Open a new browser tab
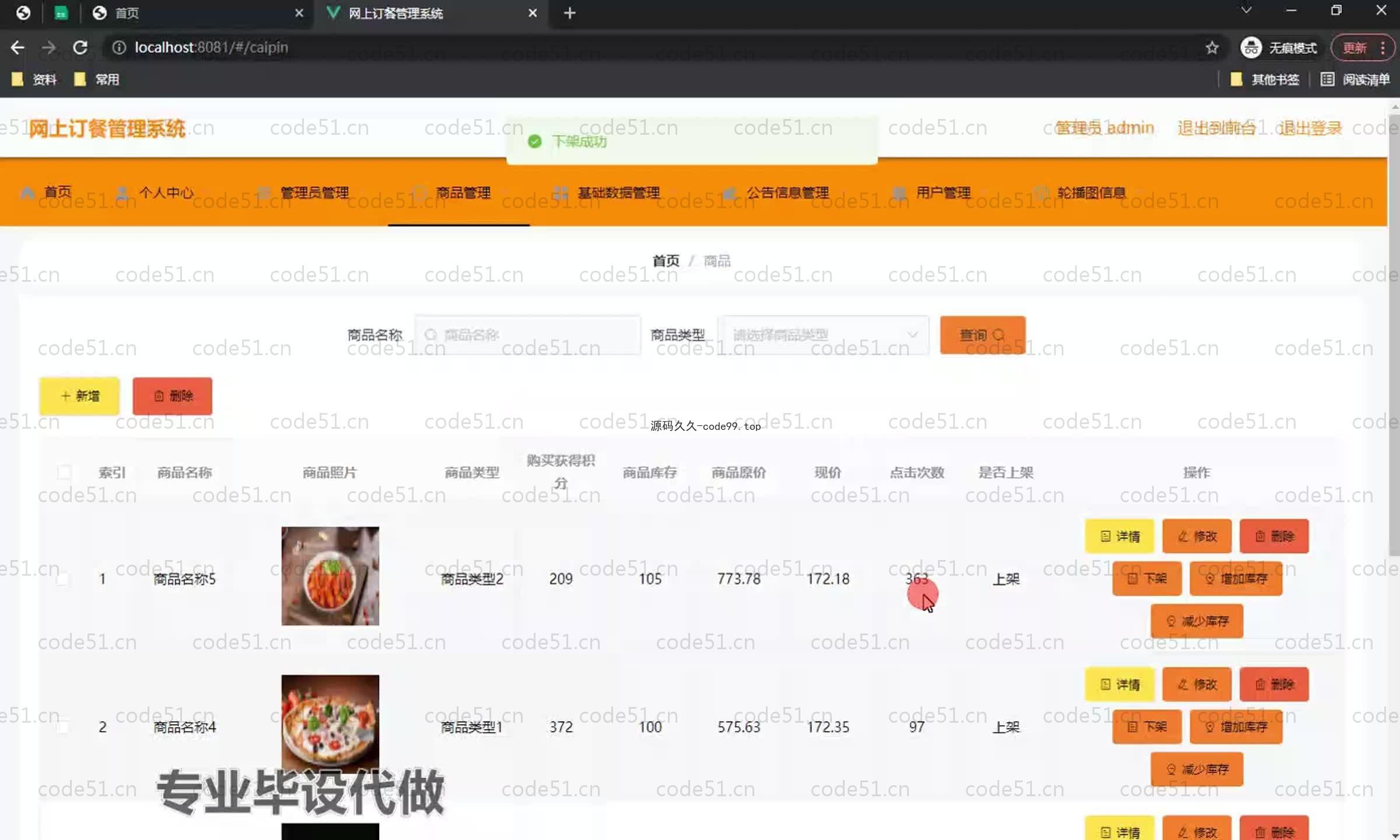 pos(569,13)
